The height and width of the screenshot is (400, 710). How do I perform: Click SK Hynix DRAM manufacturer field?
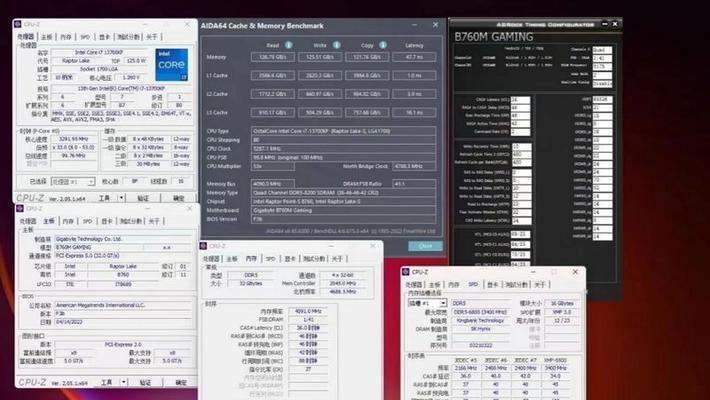tap(480, 329)
